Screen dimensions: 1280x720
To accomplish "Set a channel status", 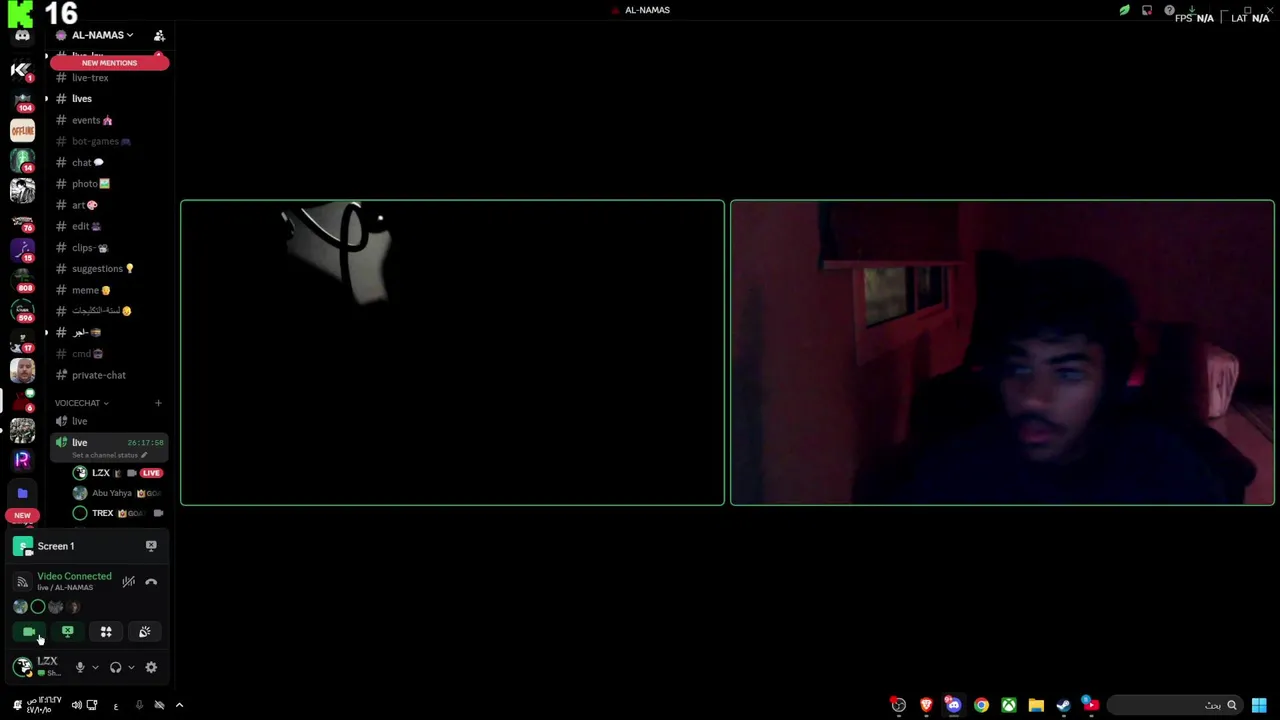I will coord(109,455).
